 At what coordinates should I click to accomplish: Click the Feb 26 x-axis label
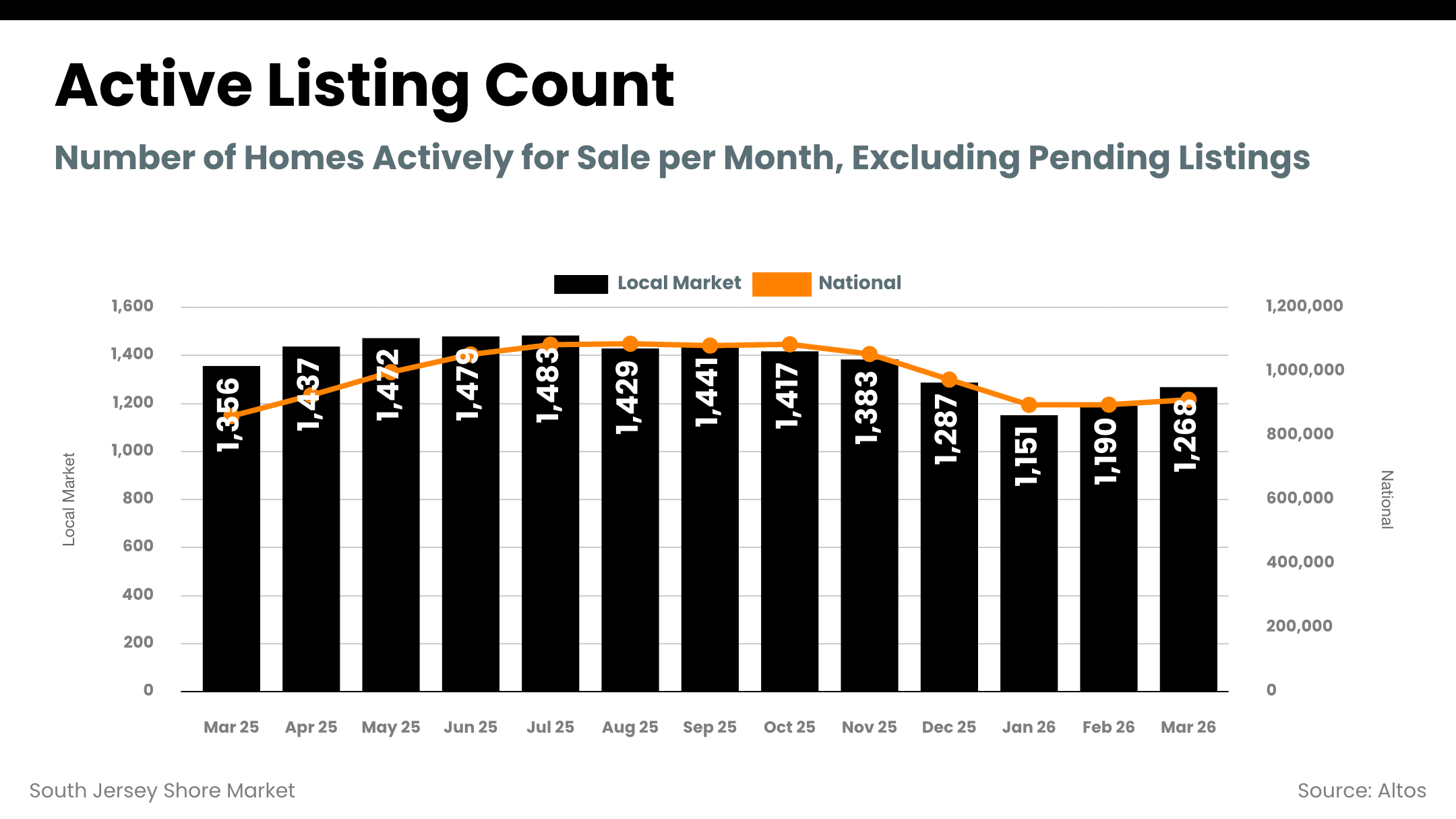(1108, 727)
